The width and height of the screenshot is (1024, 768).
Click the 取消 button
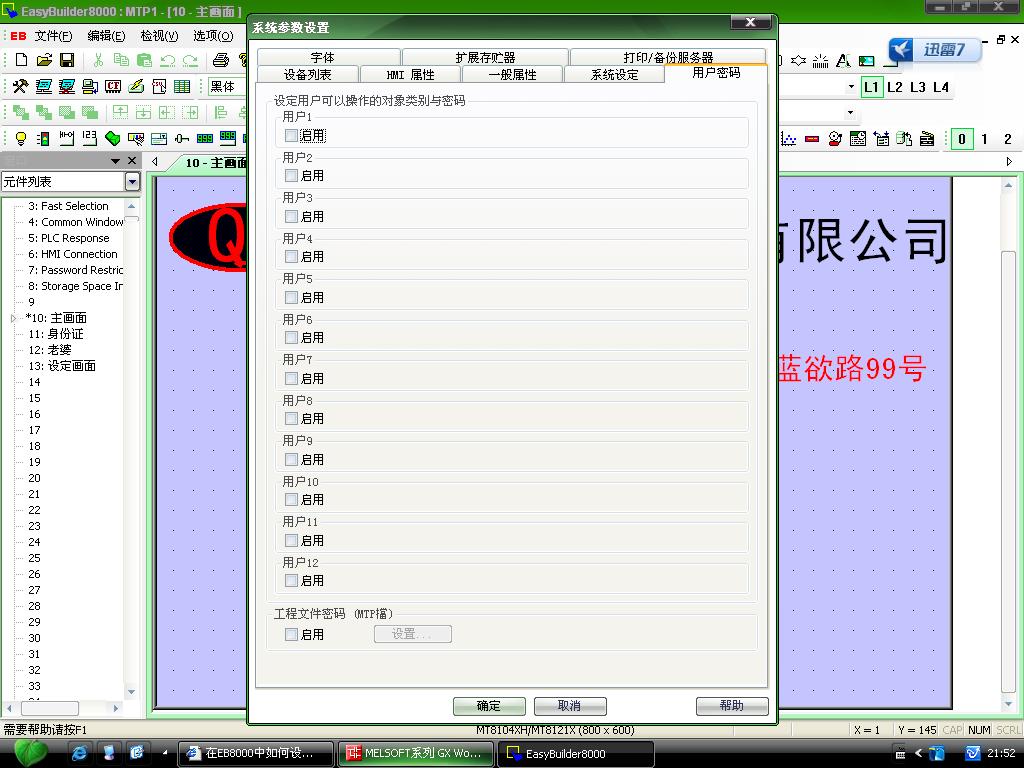(x=570, y=706)
